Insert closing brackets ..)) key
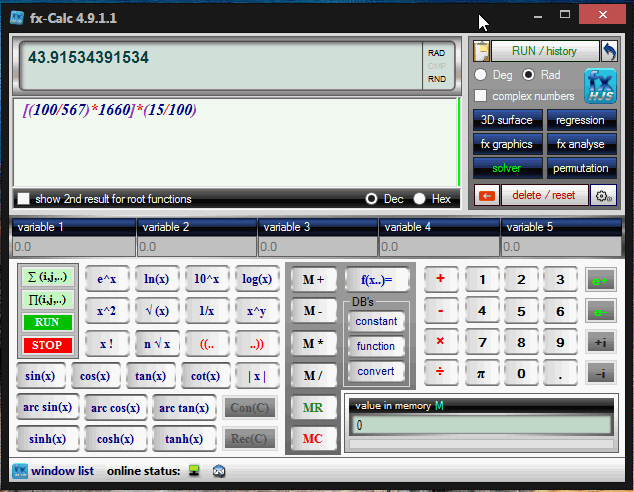 [257, 344]
